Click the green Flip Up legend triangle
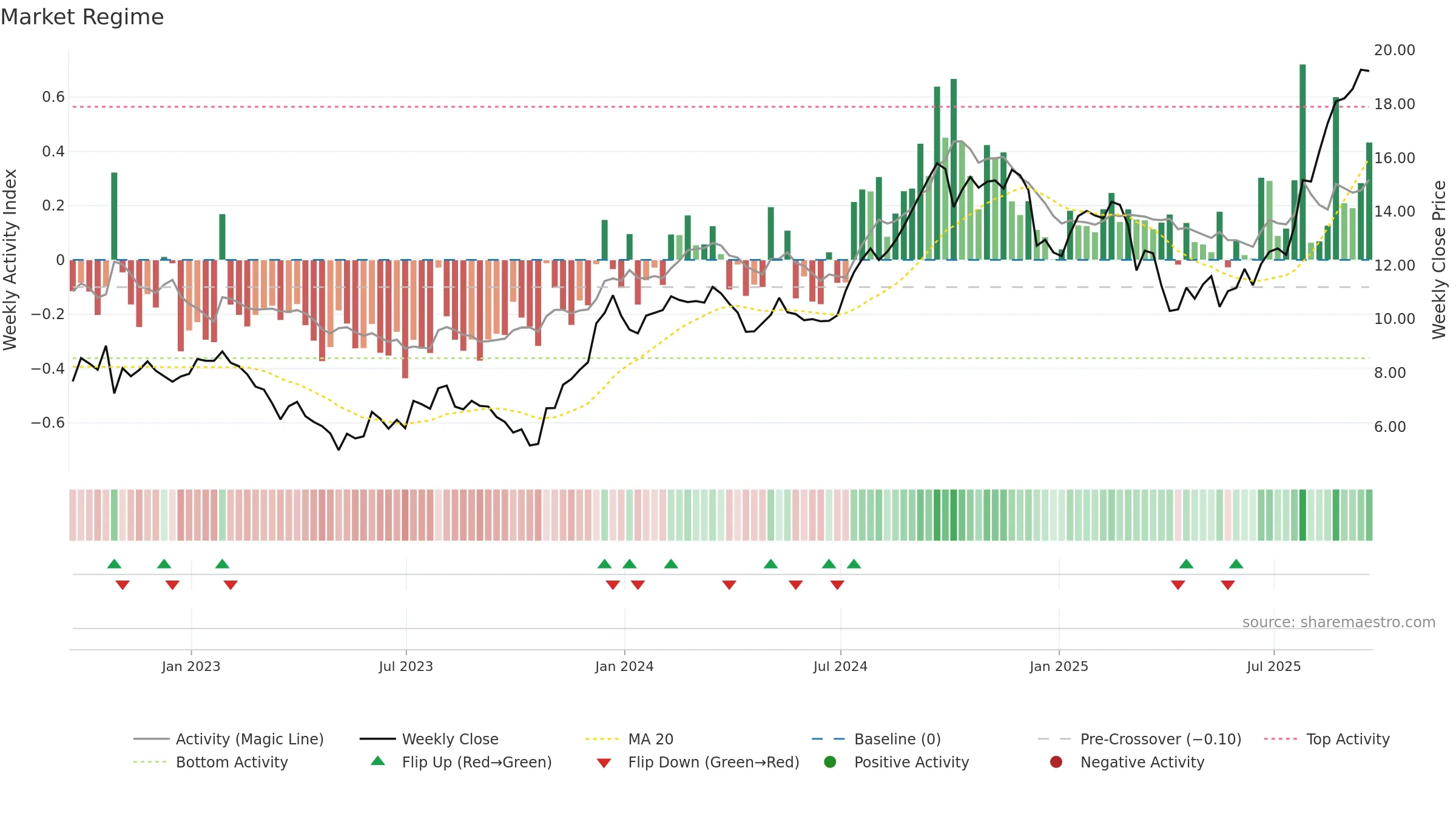The width and height of the screenshot is (1456, 819). [x=378, y=761]
